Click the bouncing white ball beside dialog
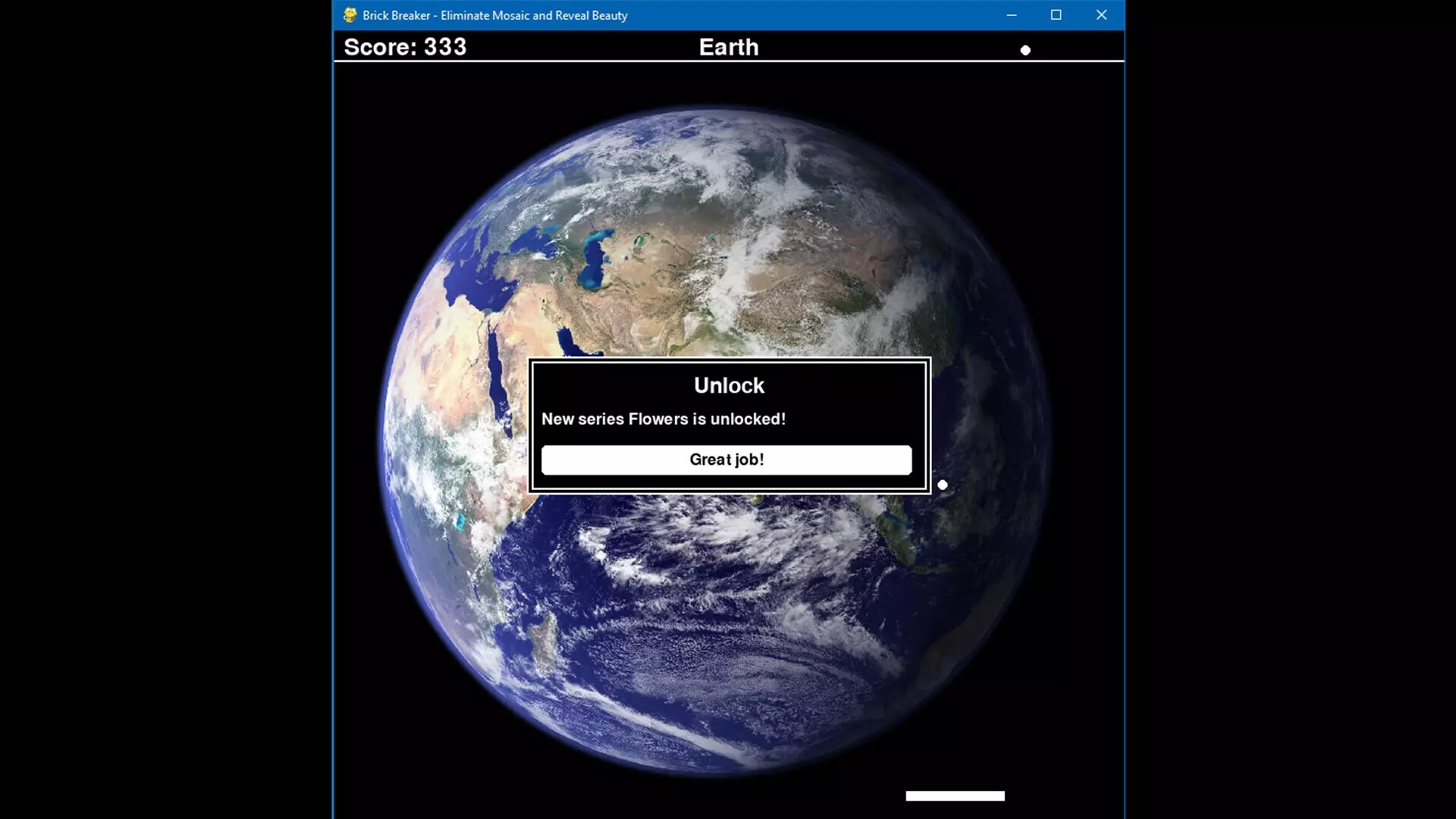Image resolution: width=1456 pixels, height=819 pixels. [943, 485]
